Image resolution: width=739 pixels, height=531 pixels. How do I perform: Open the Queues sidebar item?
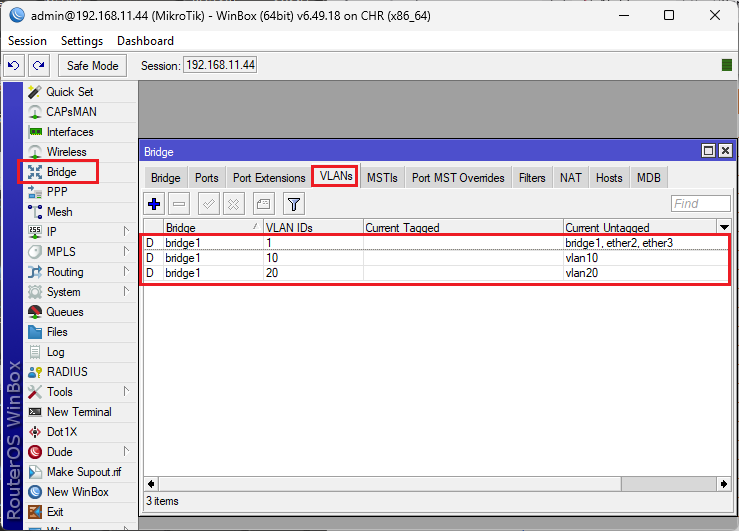(66, 312)
